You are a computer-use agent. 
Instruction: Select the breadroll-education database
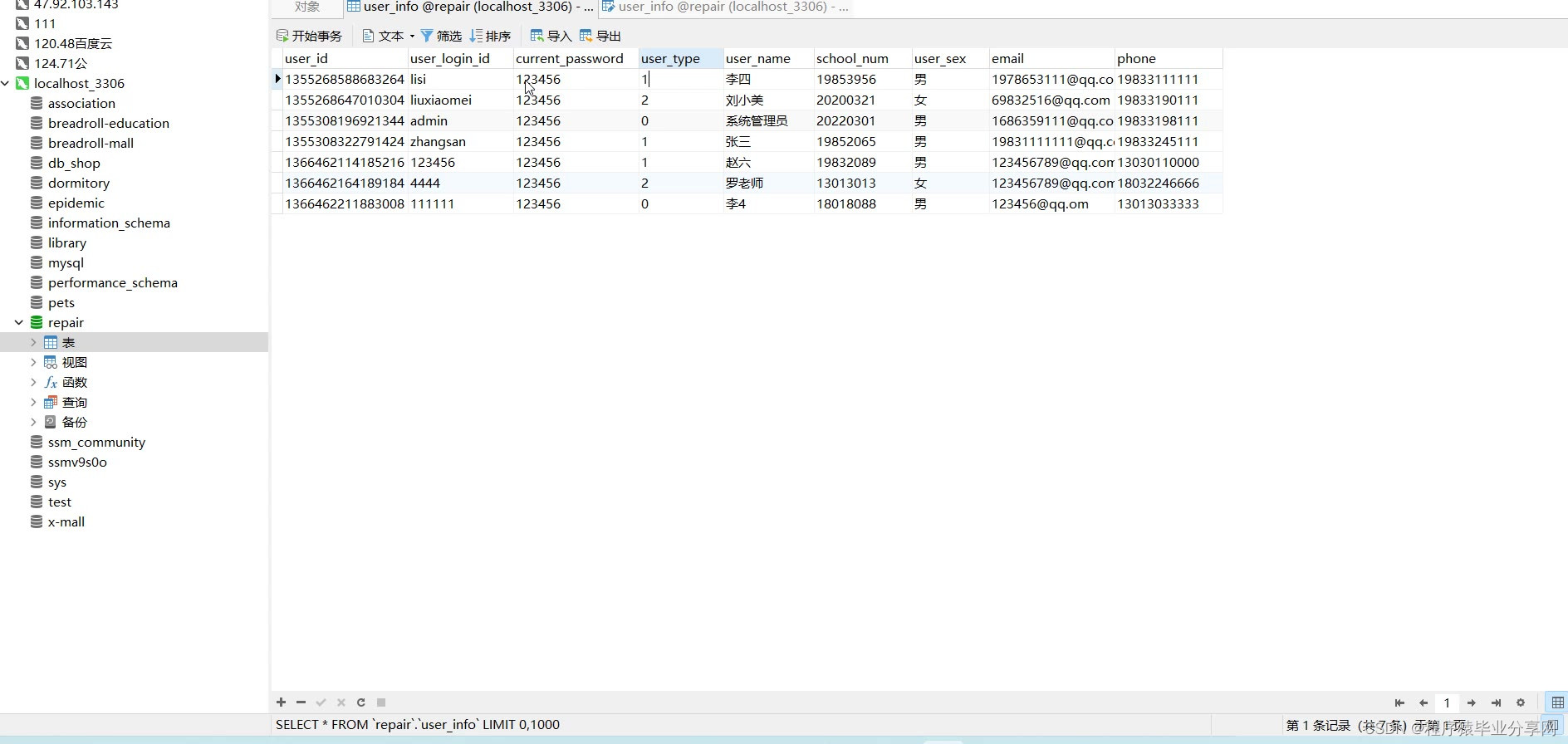pyautogui.click(x=109, y=123)
